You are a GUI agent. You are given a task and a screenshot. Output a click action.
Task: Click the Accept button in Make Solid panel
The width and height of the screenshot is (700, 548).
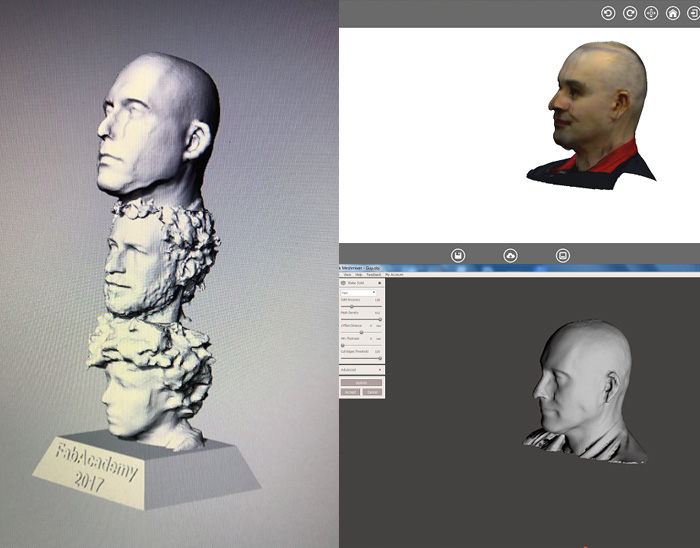pyautogui.click(x=350, y=392)
